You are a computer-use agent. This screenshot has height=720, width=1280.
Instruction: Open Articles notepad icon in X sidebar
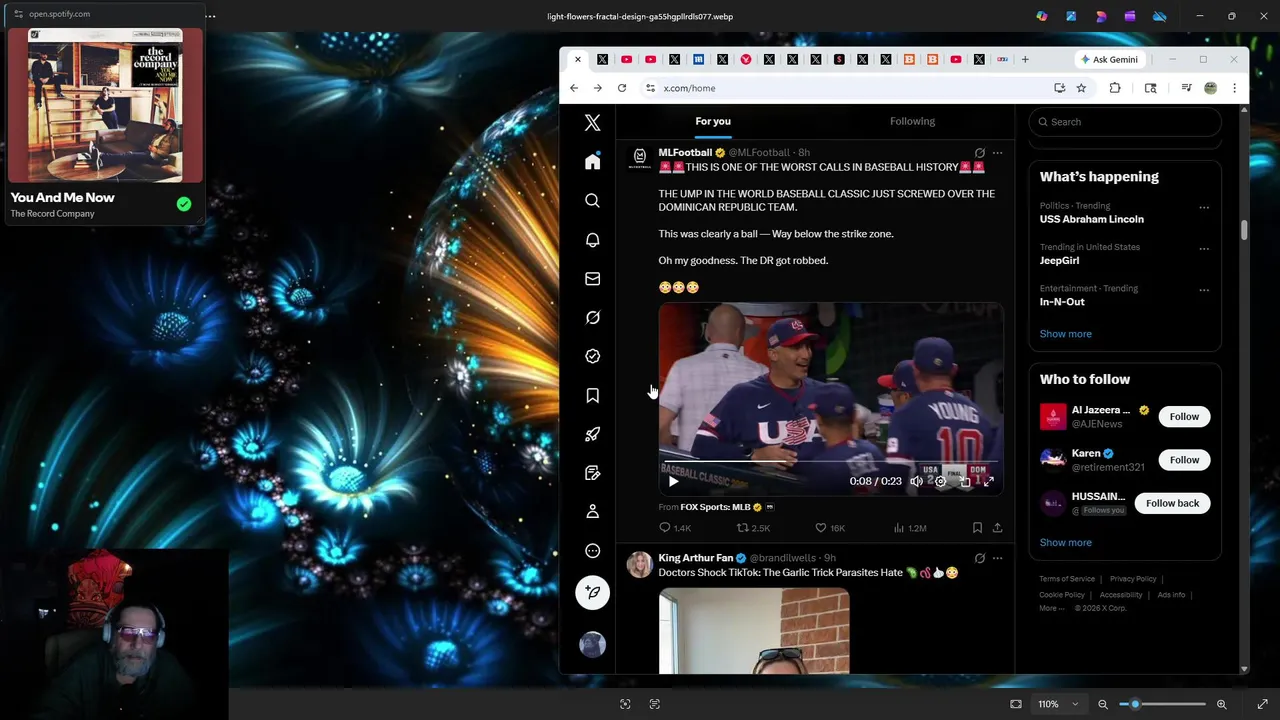click(592, 473)
